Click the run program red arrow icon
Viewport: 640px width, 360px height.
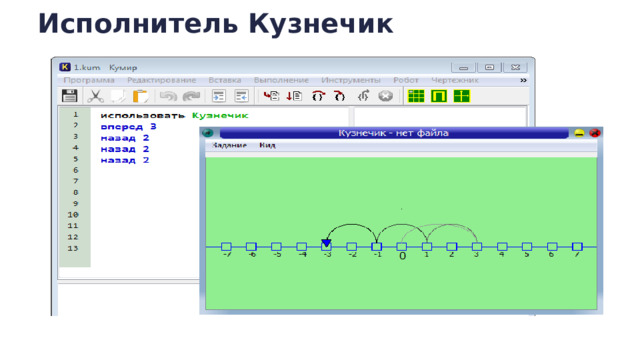click(x=271, y=96)
